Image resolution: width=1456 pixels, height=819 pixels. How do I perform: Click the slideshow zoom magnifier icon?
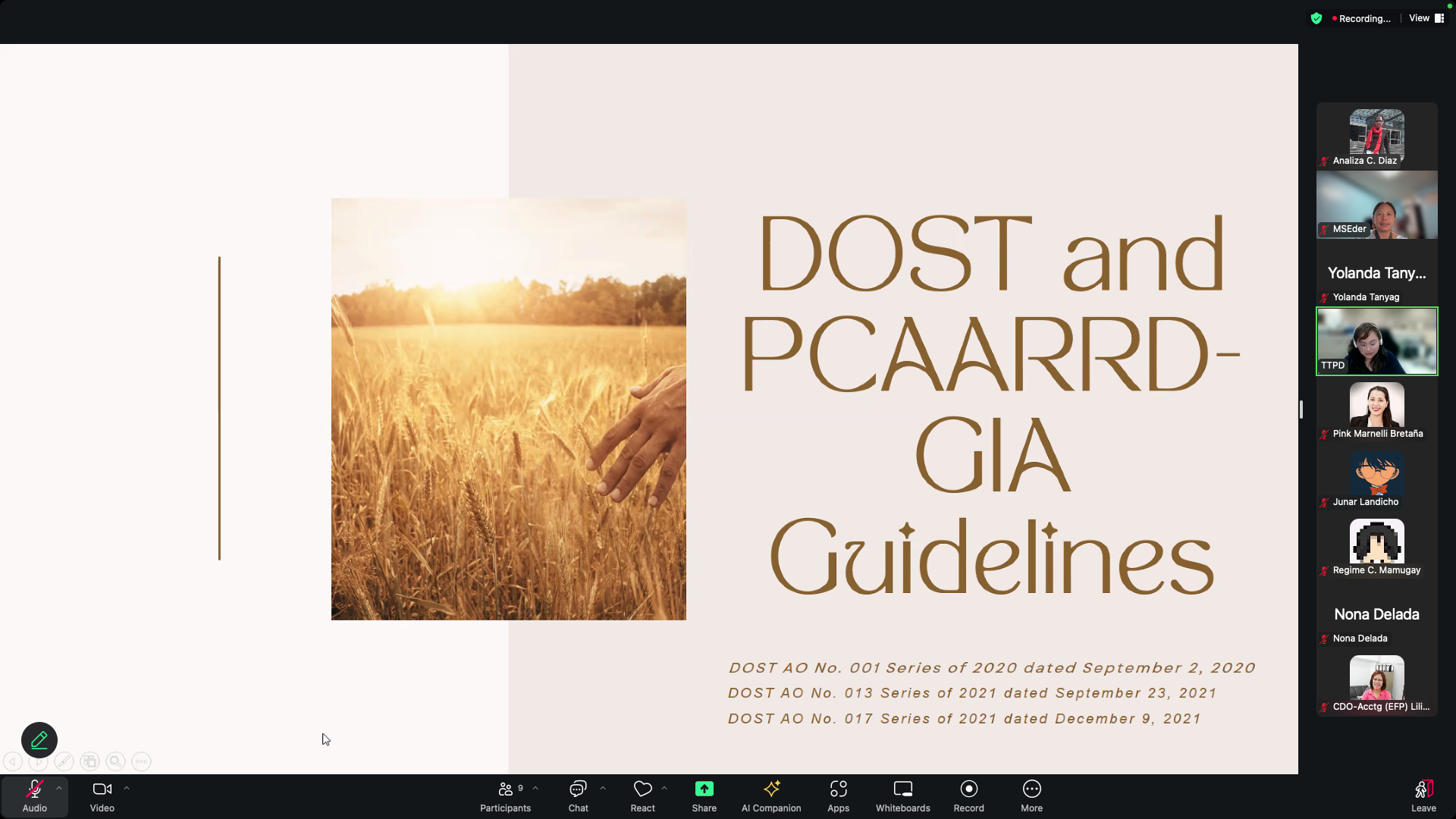115,761
